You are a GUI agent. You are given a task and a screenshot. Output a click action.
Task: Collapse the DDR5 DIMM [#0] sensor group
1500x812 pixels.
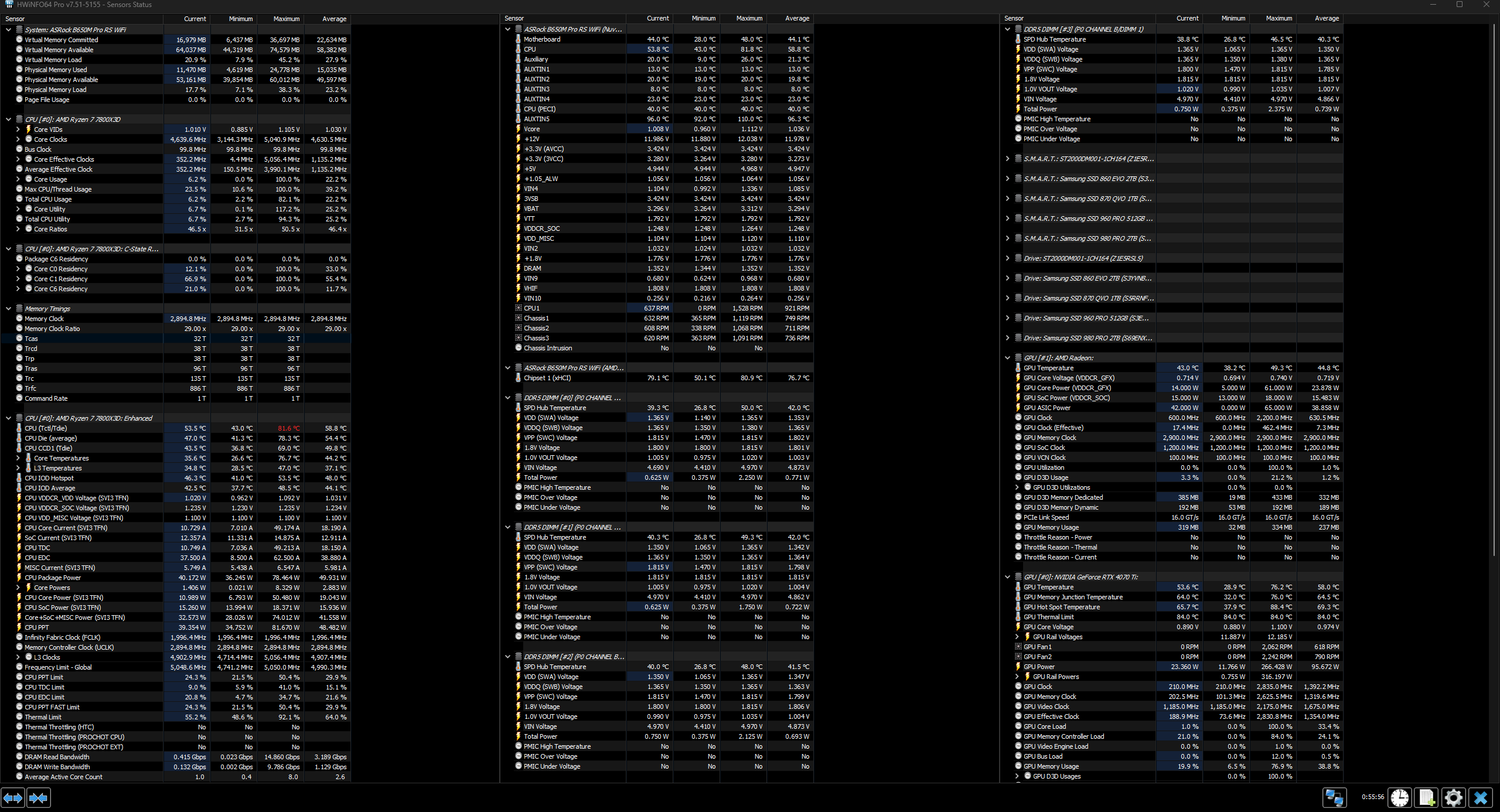point(507,398)
